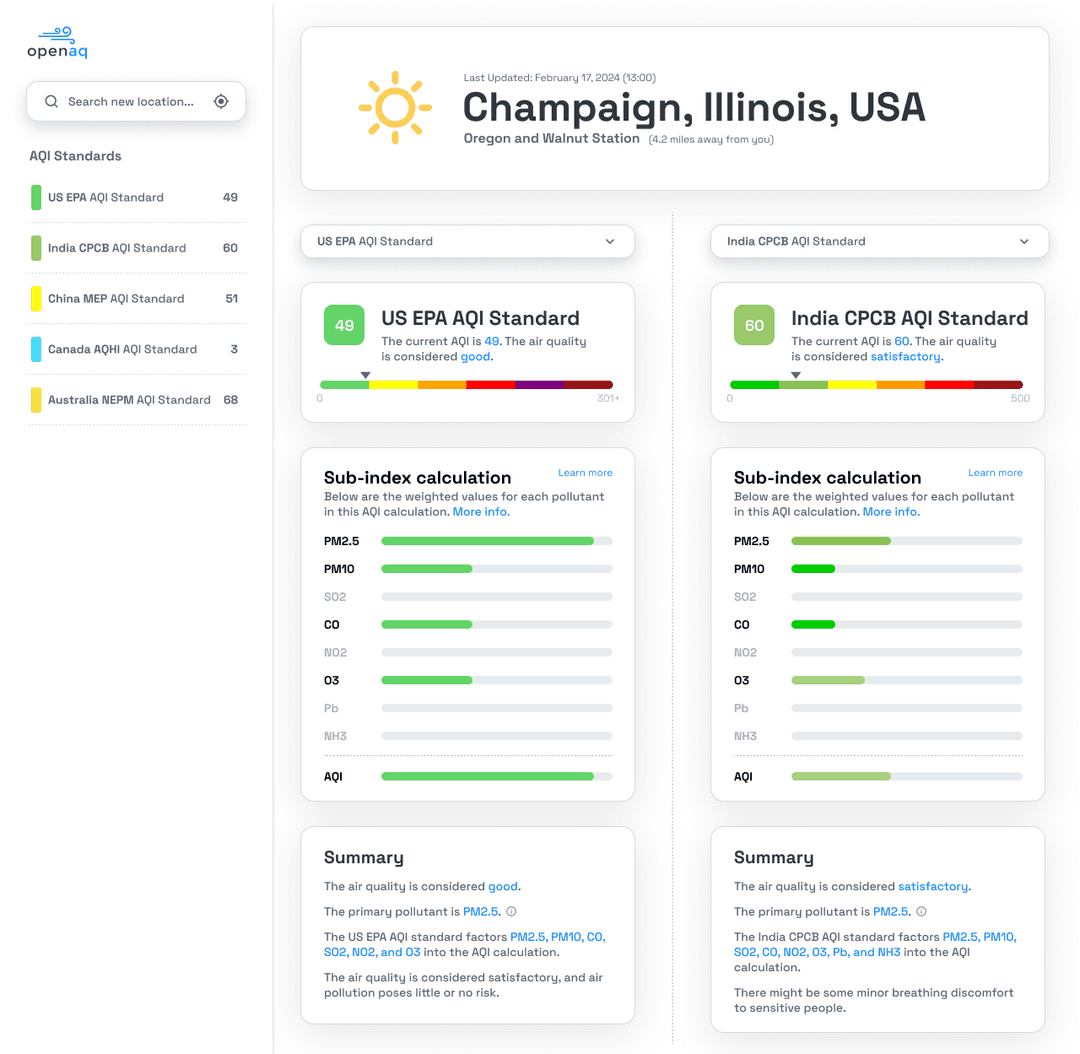Select Canada AQHI AQI Standard in sidebar
Viewport: 1080px width, 1054px height.
pyautogui.click(x=136, y=349)
